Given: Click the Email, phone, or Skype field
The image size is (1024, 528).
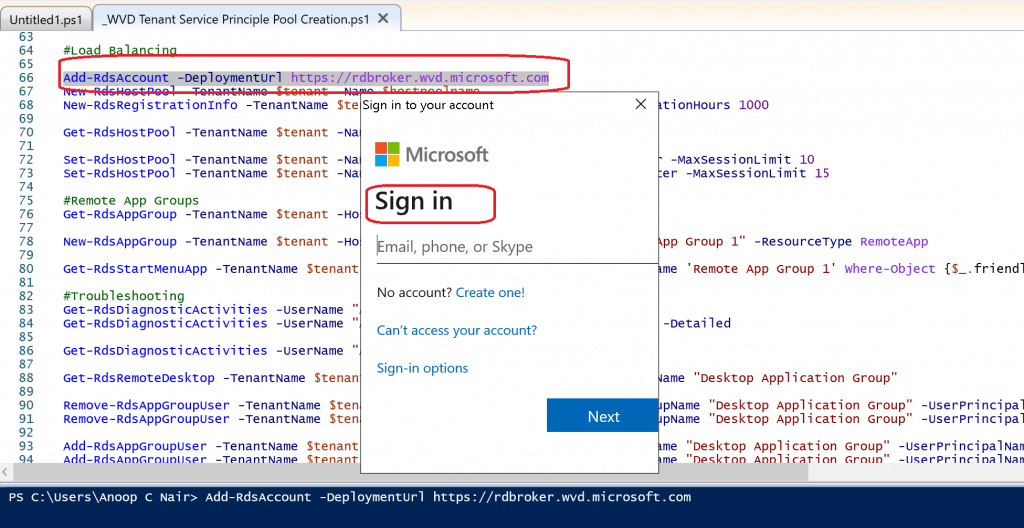Looking at the screenshot, I should point(517,247).
